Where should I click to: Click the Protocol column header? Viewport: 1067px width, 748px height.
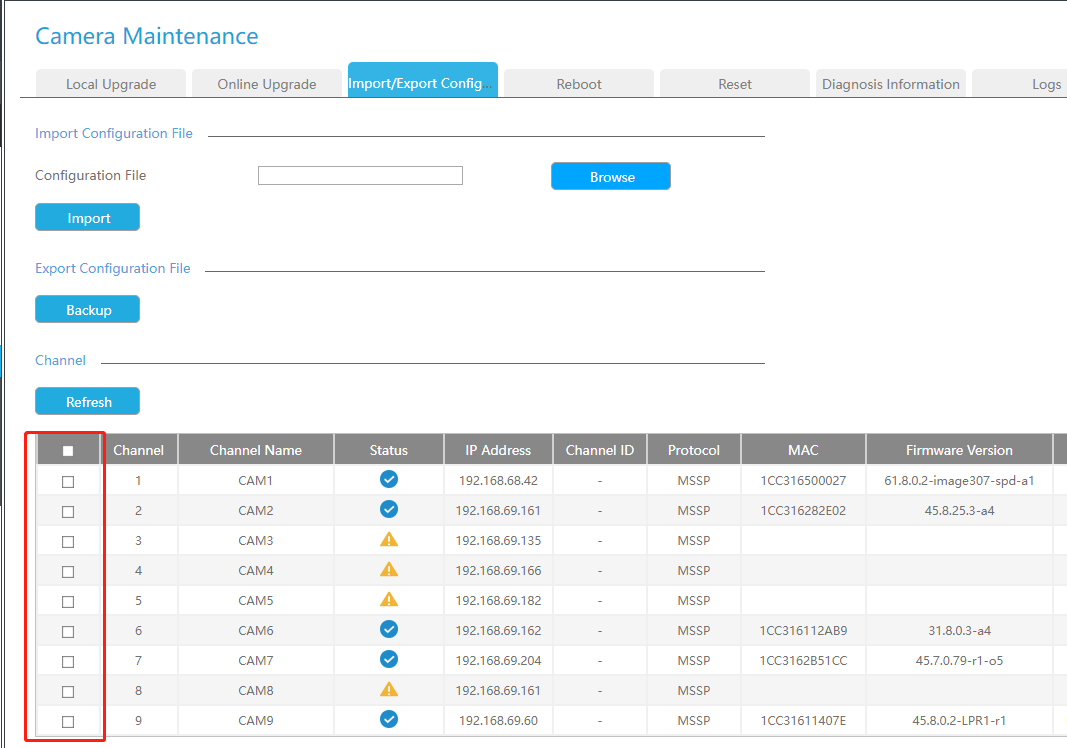(693, 450)
